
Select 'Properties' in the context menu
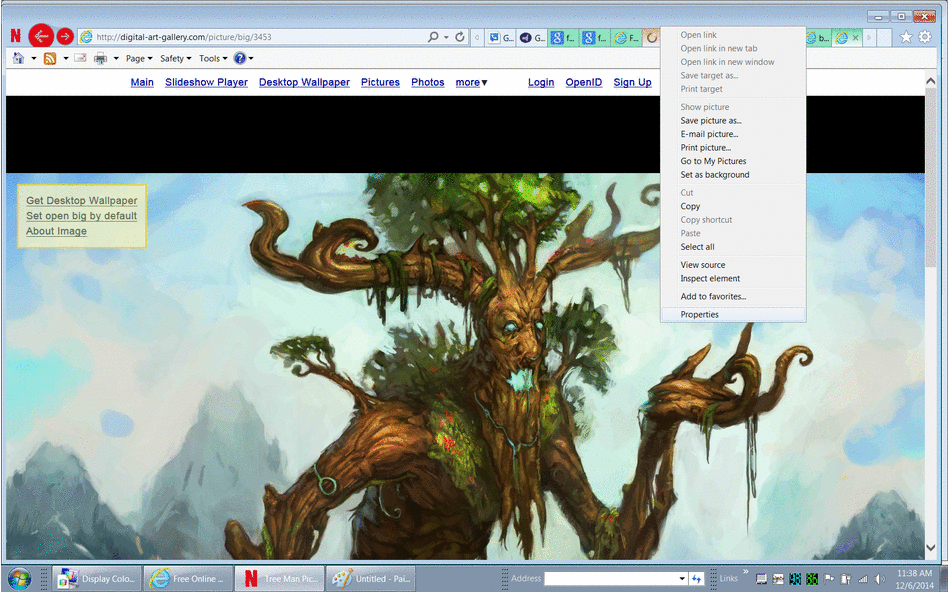700,315
